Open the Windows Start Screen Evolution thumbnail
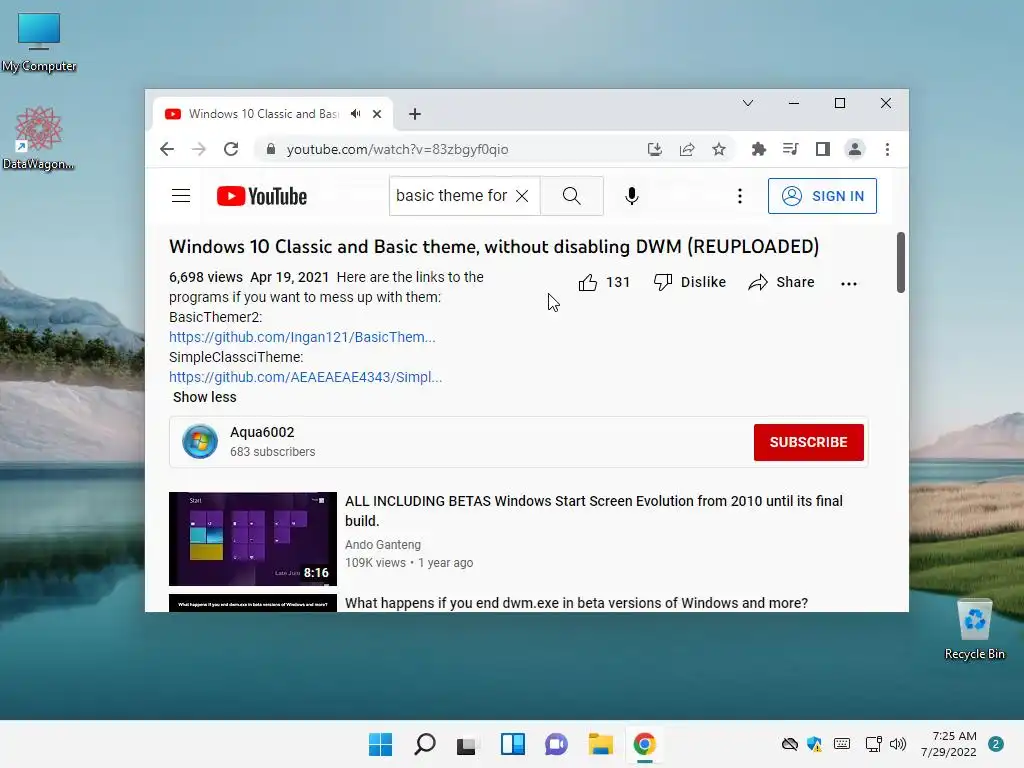The image size is (1024, 768). click(x=253, y=539)
